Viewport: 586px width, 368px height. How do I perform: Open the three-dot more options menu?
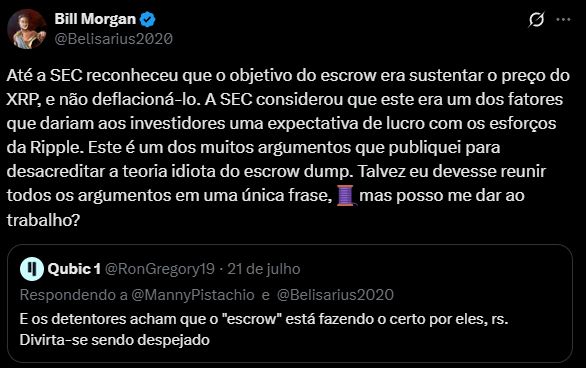(563, 19)
